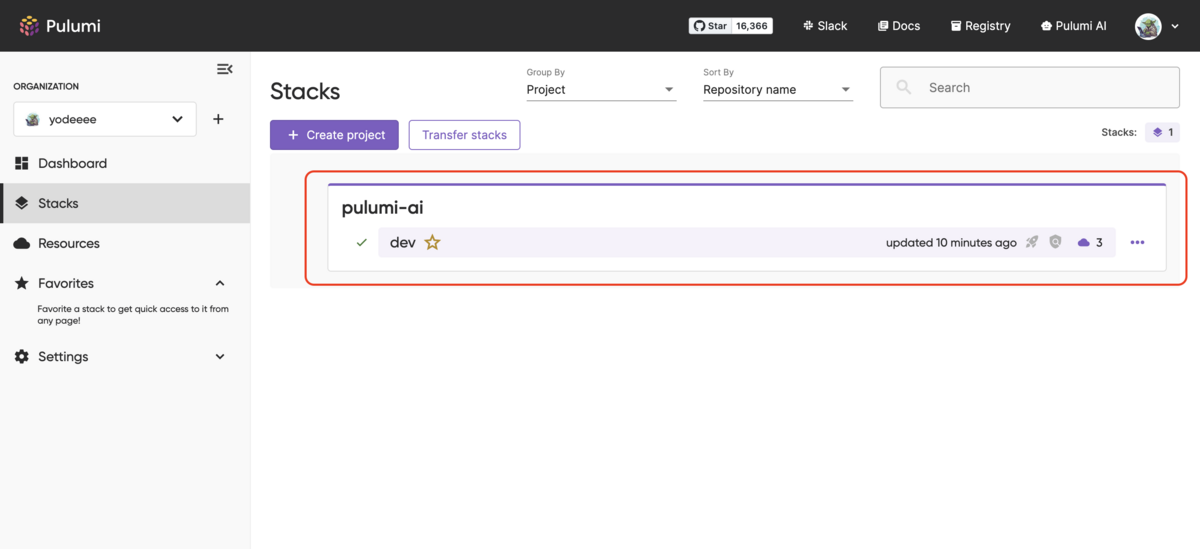Open the Registry link
Image resolution: width=1200 pixels, height=549 pixels.
point(980,26)
